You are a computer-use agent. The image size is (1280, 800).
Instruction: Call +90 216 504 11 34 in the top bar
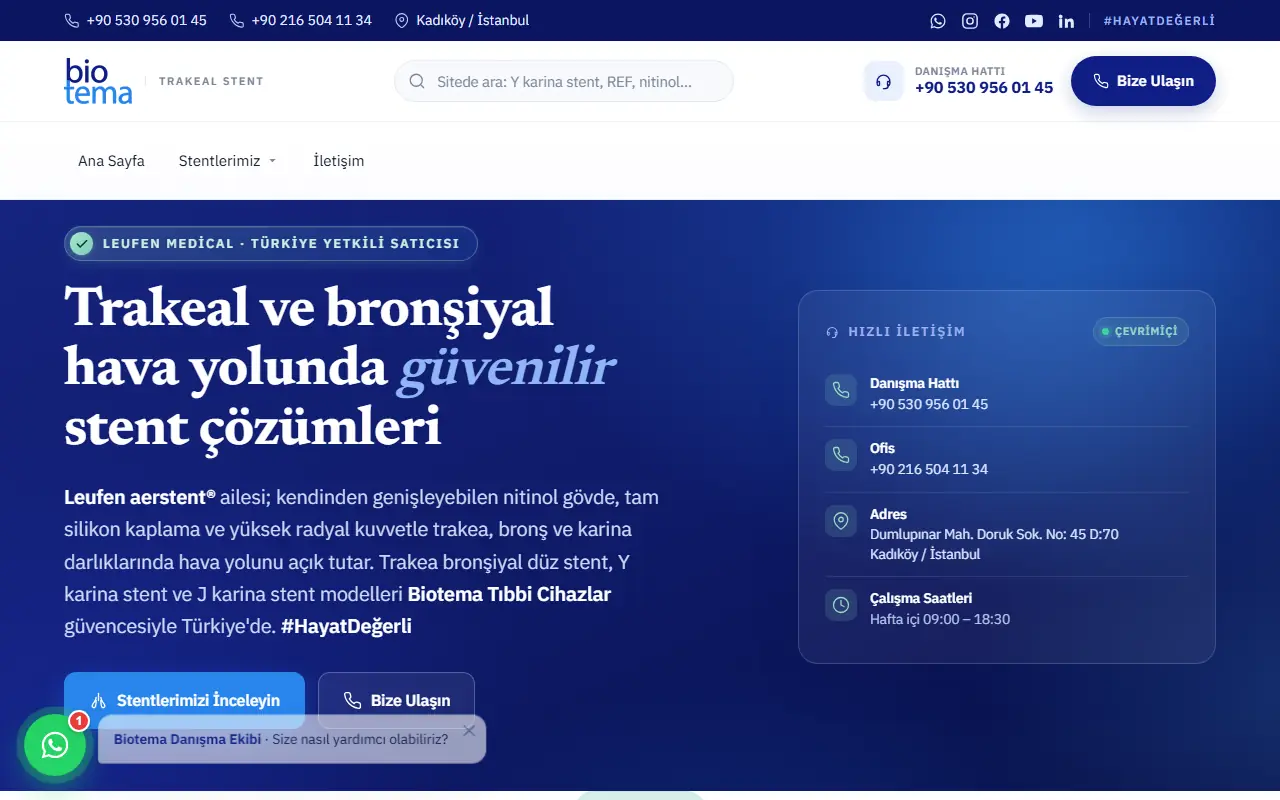pos(300,20)
